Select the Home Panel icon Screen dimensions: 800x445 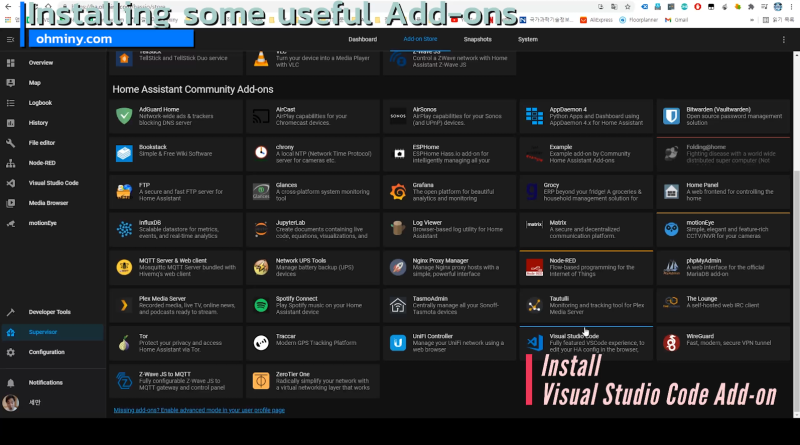(x=671, y=192)
